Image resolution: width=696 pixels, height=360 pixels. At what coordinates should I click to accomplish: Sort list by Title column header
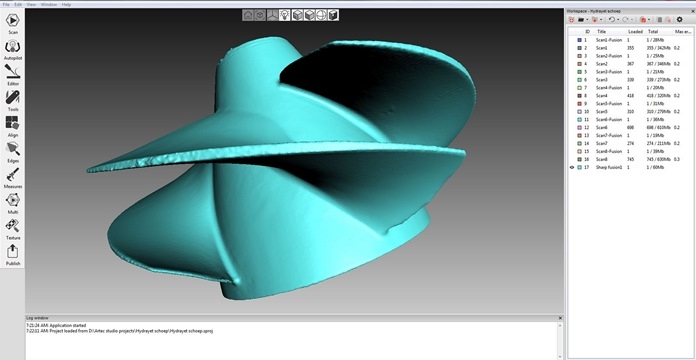[x=601, y=32]
